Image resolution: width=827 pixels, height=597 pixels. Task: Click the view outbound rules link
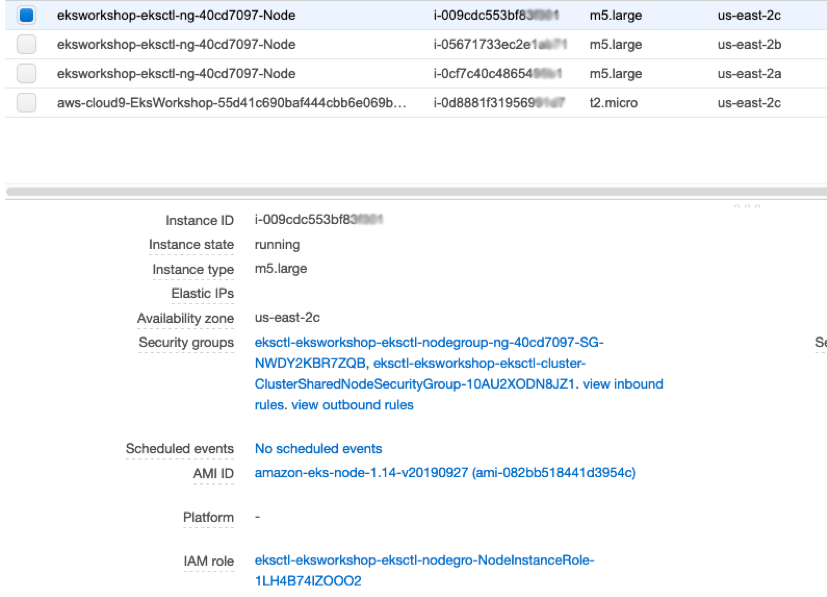pos(352,405)
